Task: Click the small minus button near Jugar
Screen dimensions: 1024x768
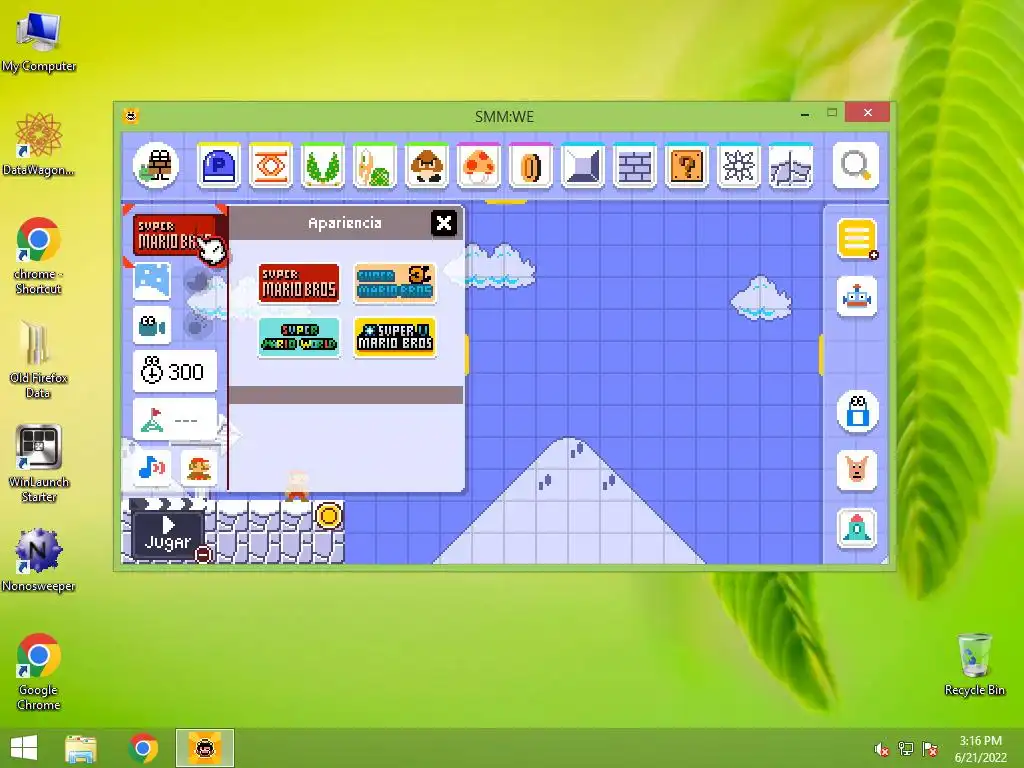Action: 204,554
